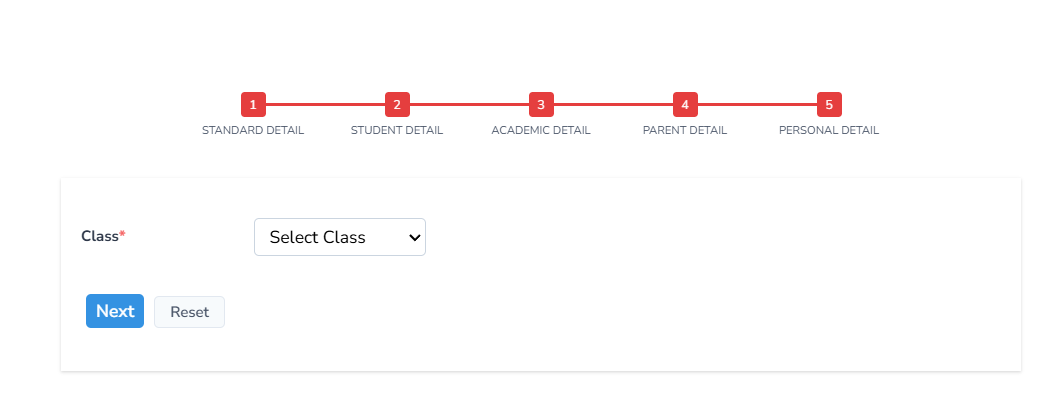Choose the PERSONAL DETAIL step label
Screen dimensions: 1057x407
pos(829,131)
